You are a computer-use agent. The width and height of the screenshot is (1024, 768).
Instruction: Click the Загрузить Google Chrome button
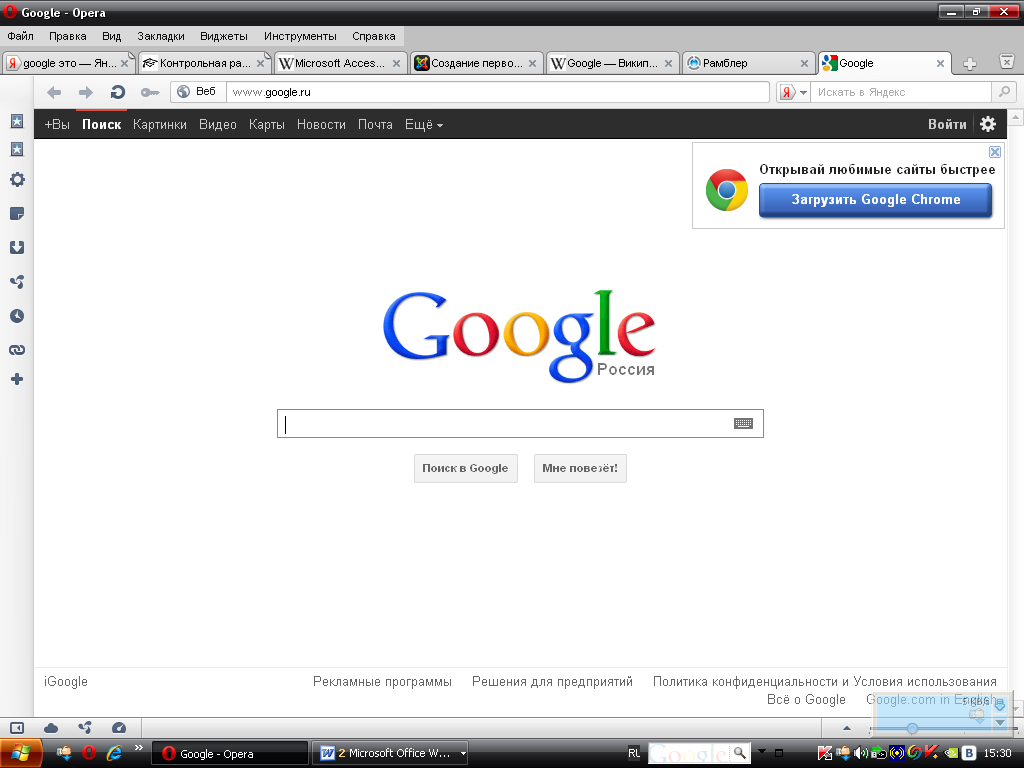tap(875, 200)
